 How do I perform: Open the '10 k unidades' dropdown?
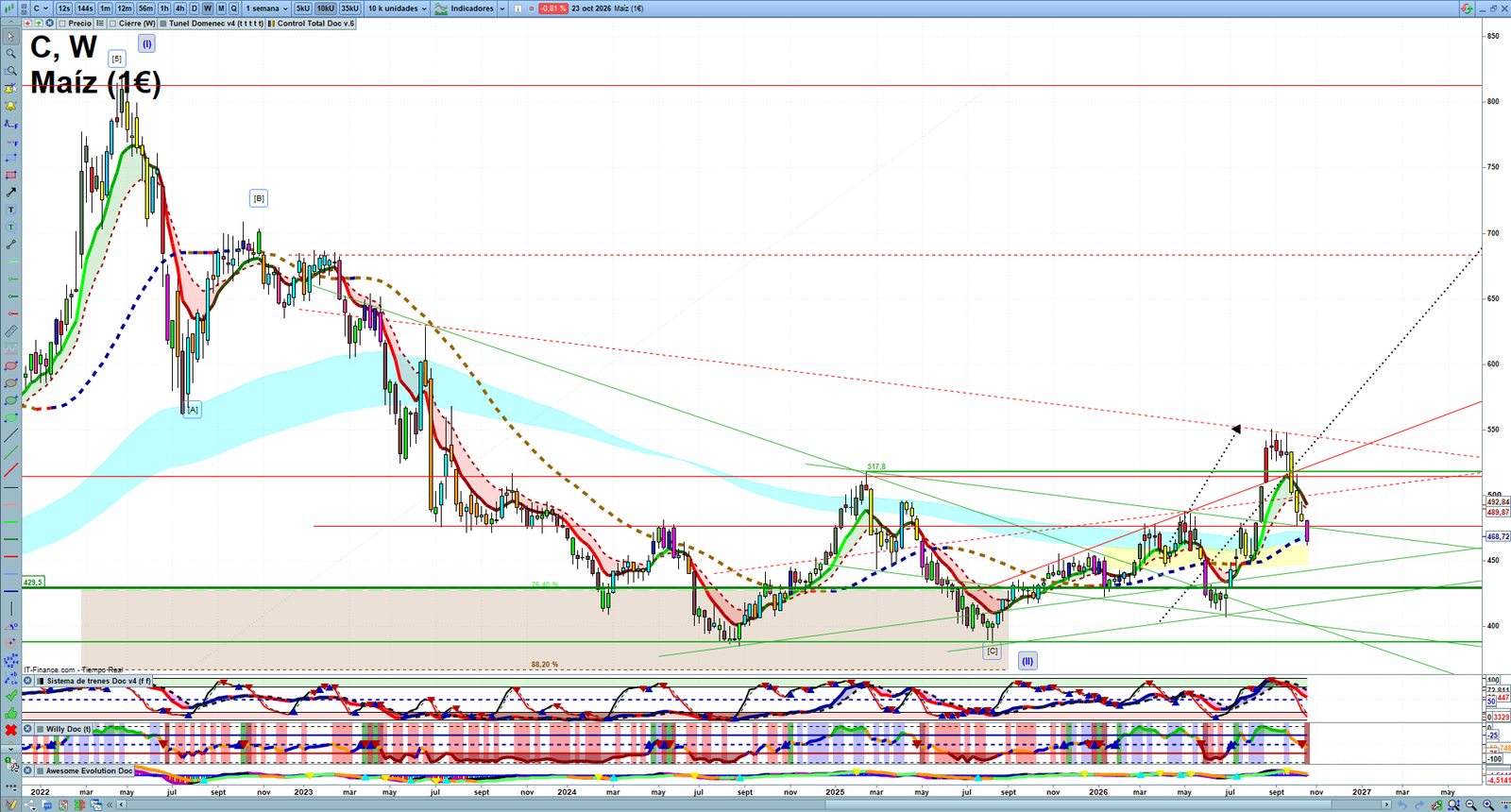[397, 8]
